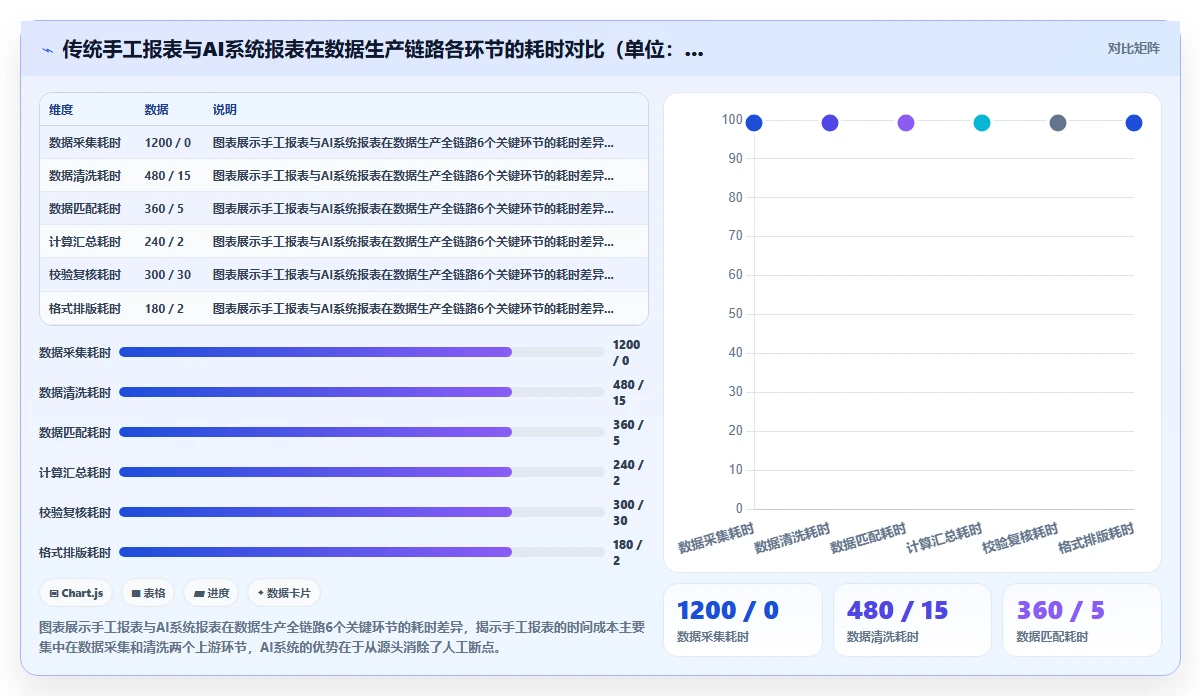Select the 数据采集耗时 table row cell

tap(85, 143)
